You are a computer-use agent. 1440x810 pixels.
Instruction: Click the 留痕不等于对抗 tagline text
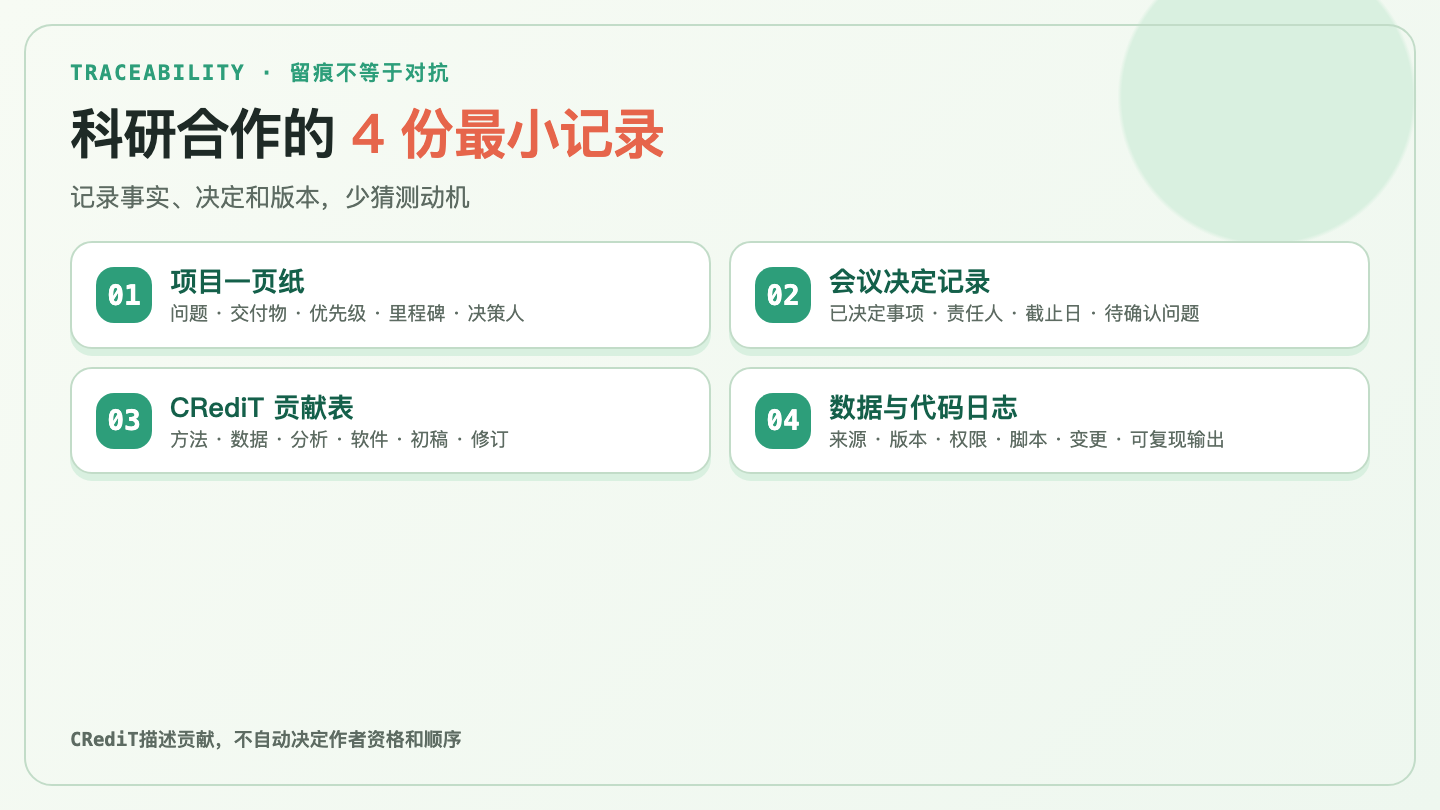click(x=369, y=73)
